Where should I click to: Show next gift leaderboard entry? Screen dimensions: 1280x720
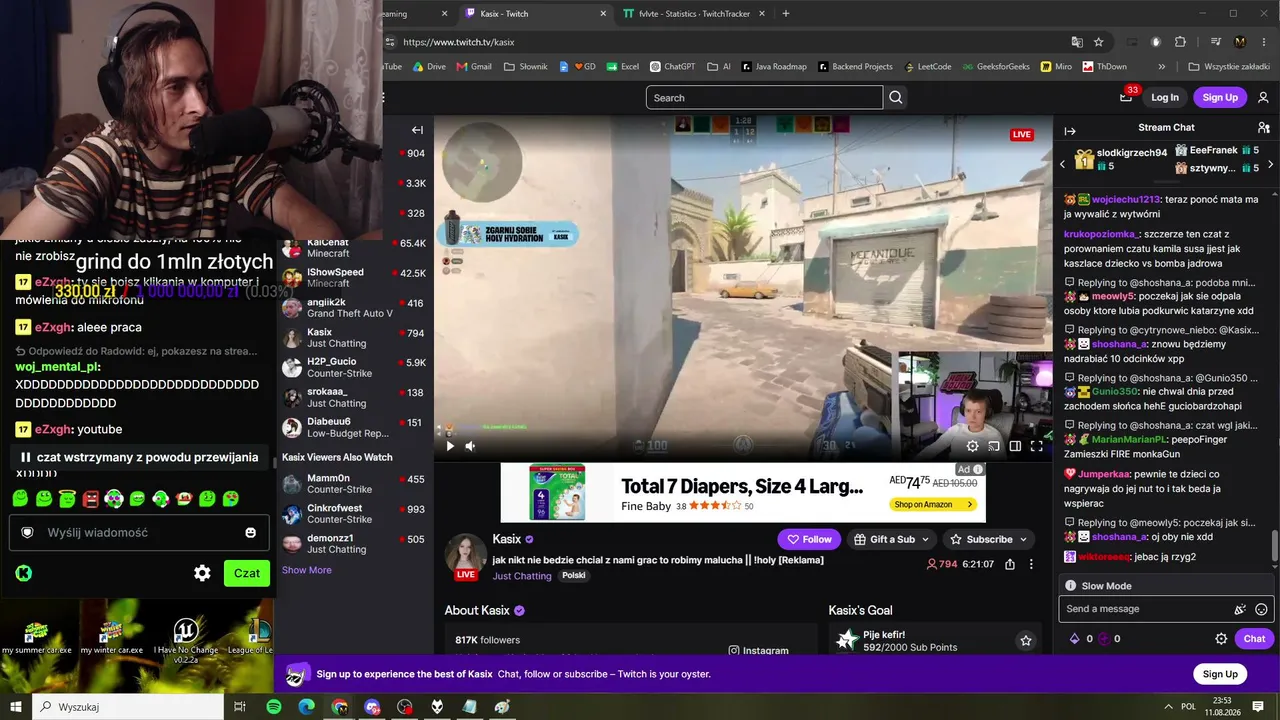[1270, 164]
